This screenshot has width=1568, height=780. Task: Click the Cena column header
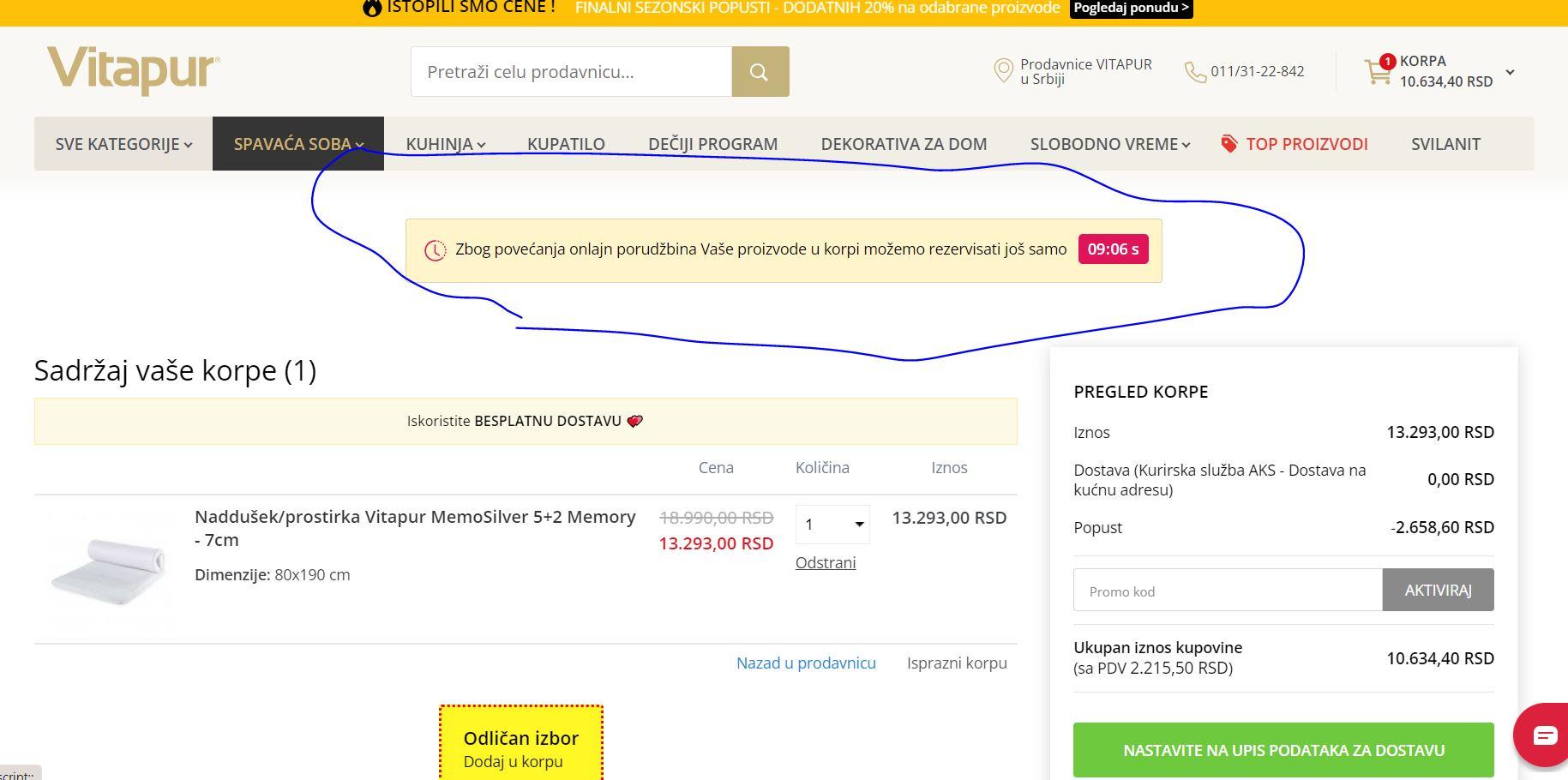point(716,468)
